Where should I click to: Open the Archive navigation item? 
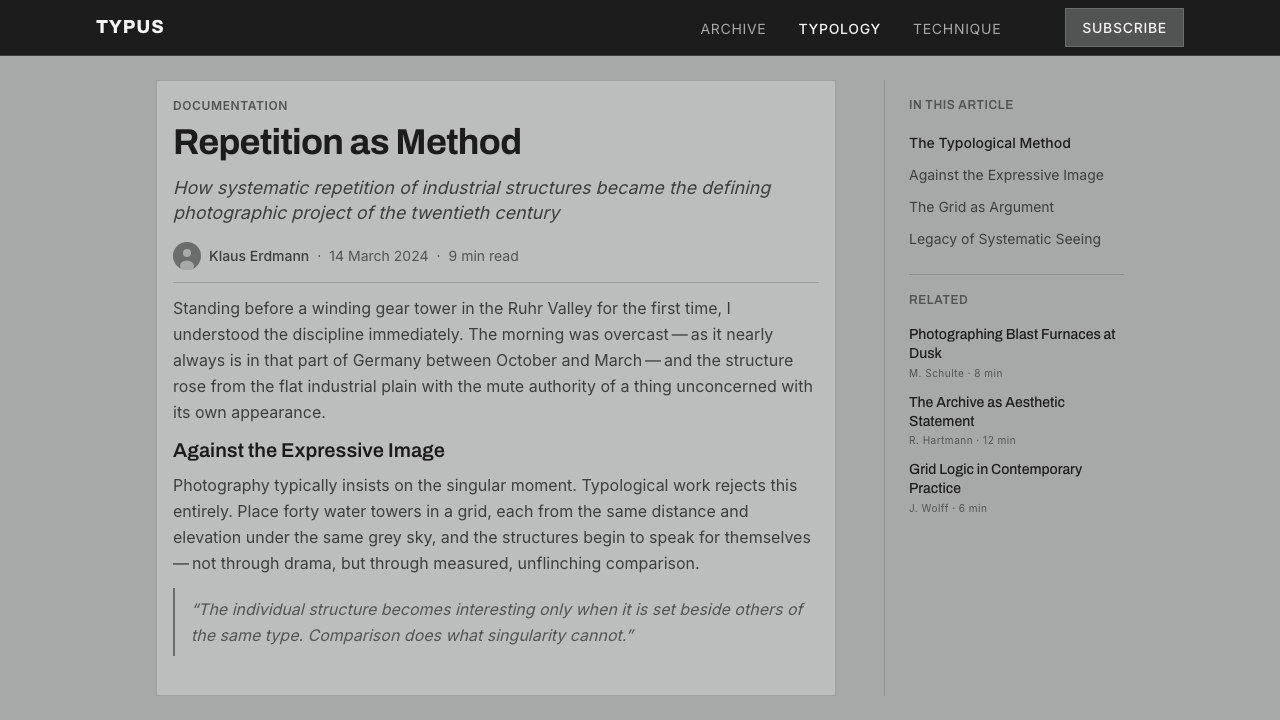733,29
